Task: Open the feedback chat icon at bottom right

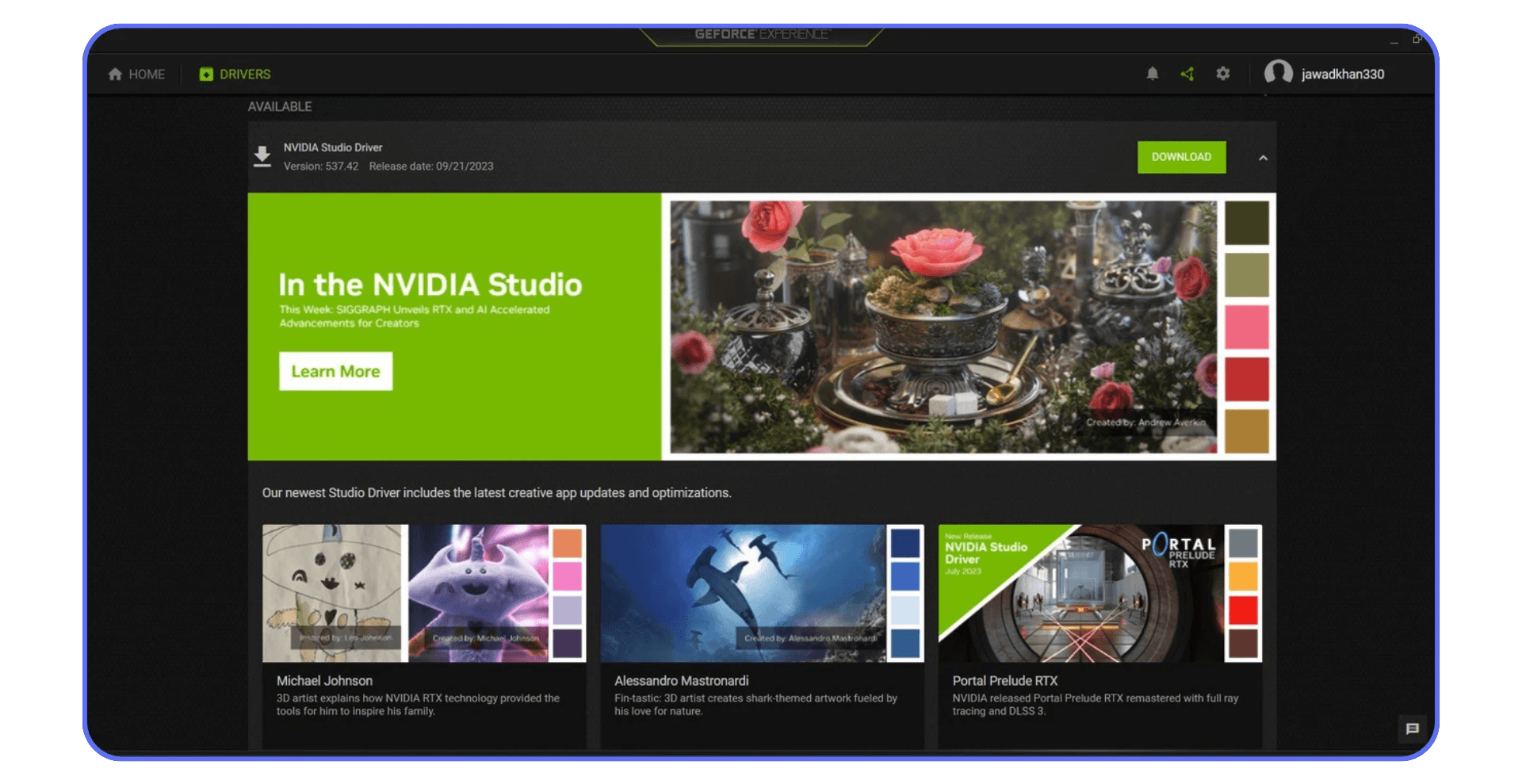Action: click(1412, 727)
